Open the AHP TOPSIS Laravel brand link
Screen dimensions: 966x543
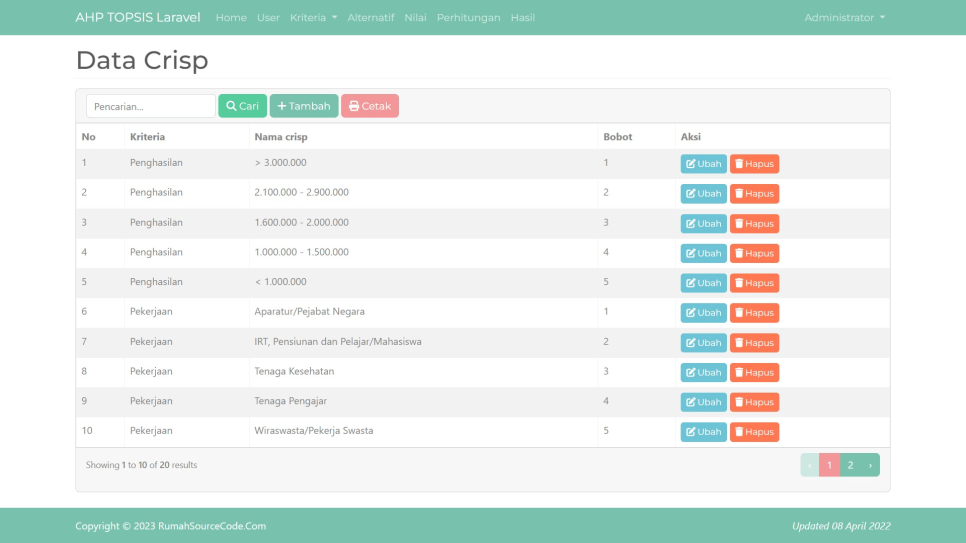click(x=138, y=17)
